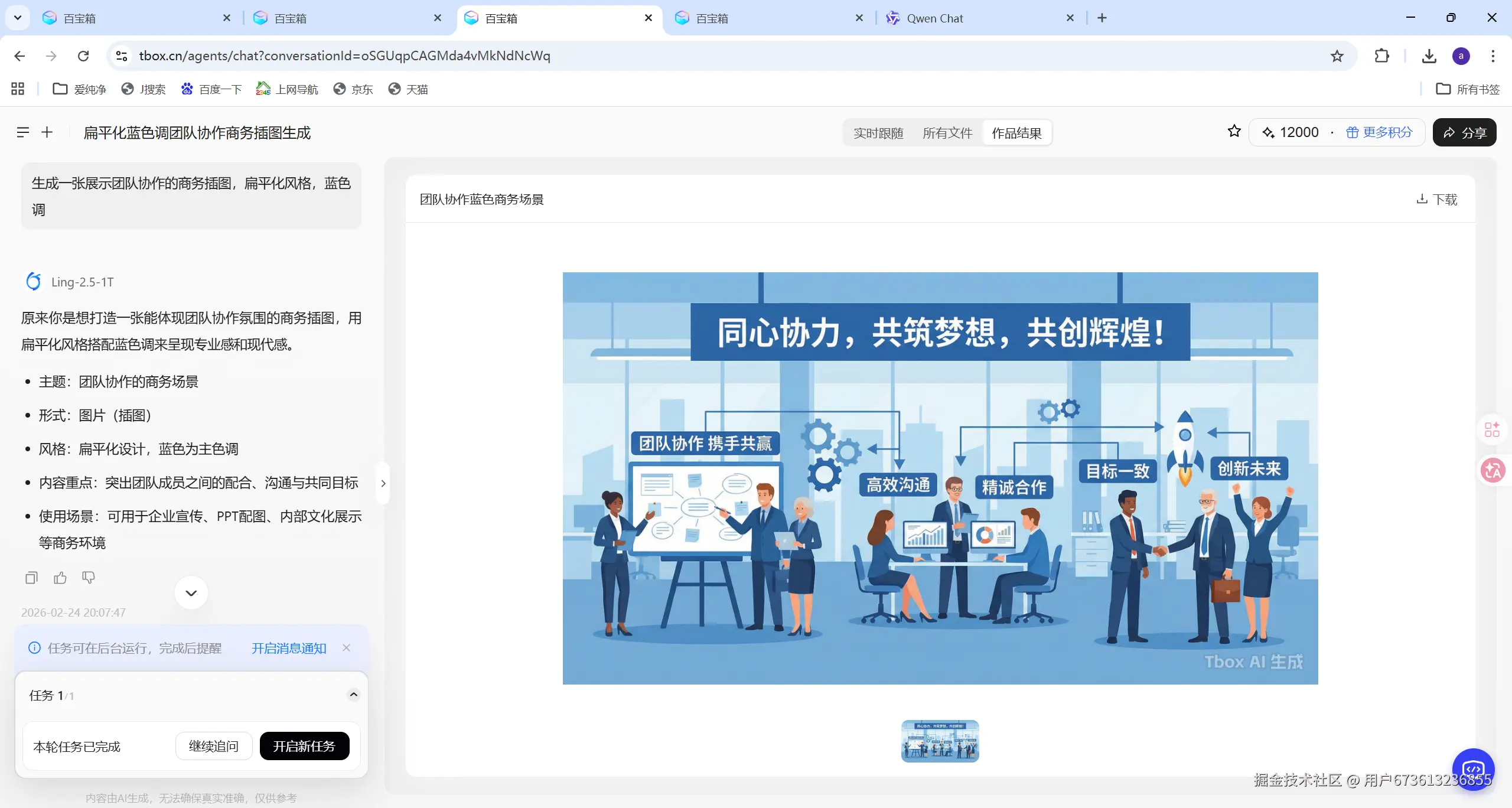Collapse the chat panel with the side arrow

383,483
